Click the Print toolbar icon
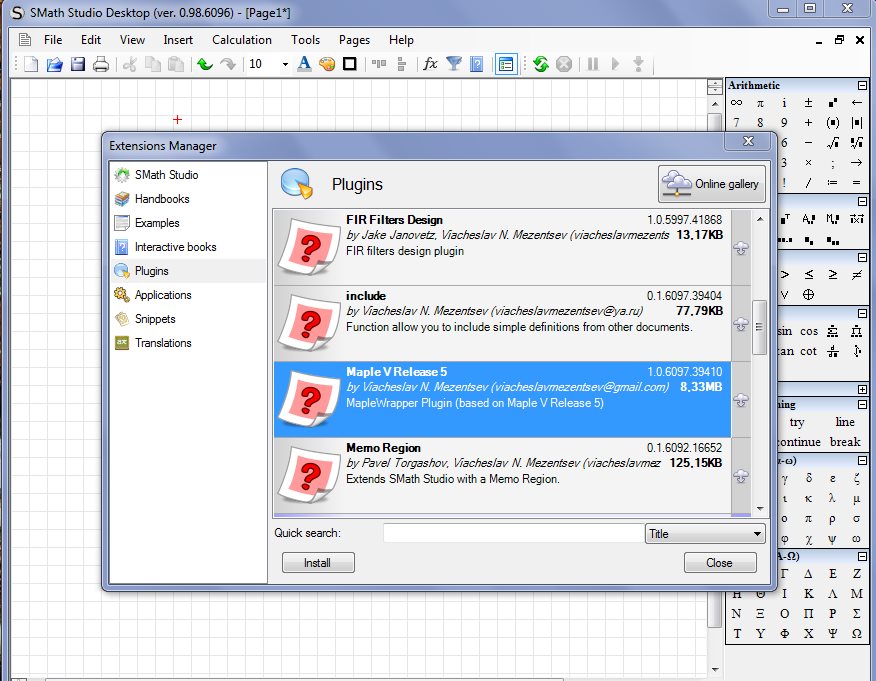Screen dimensions: 876x681 click(101, 65)
